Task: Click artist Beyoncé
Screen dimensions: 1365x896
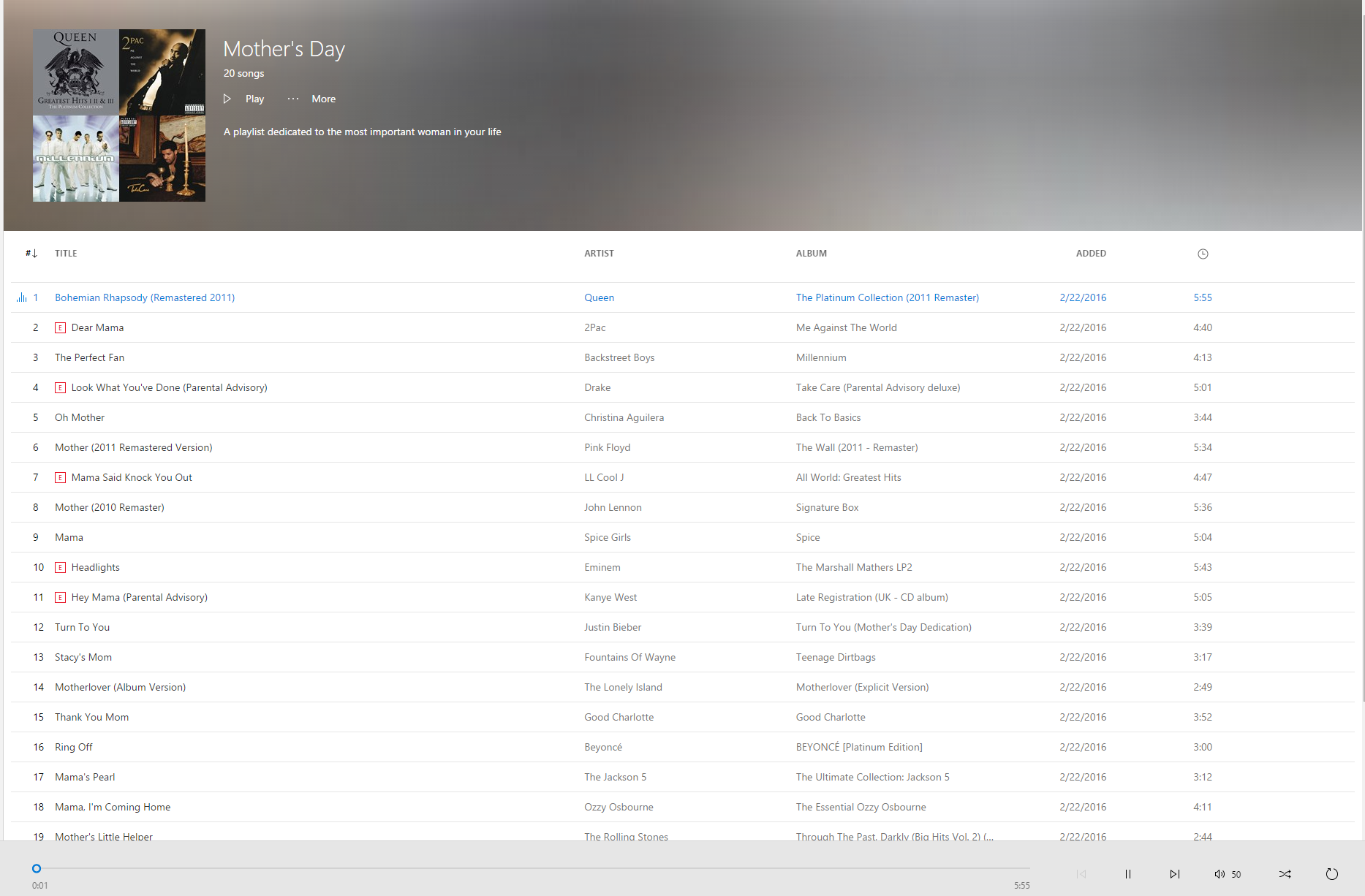Action: tap(603, 747)
